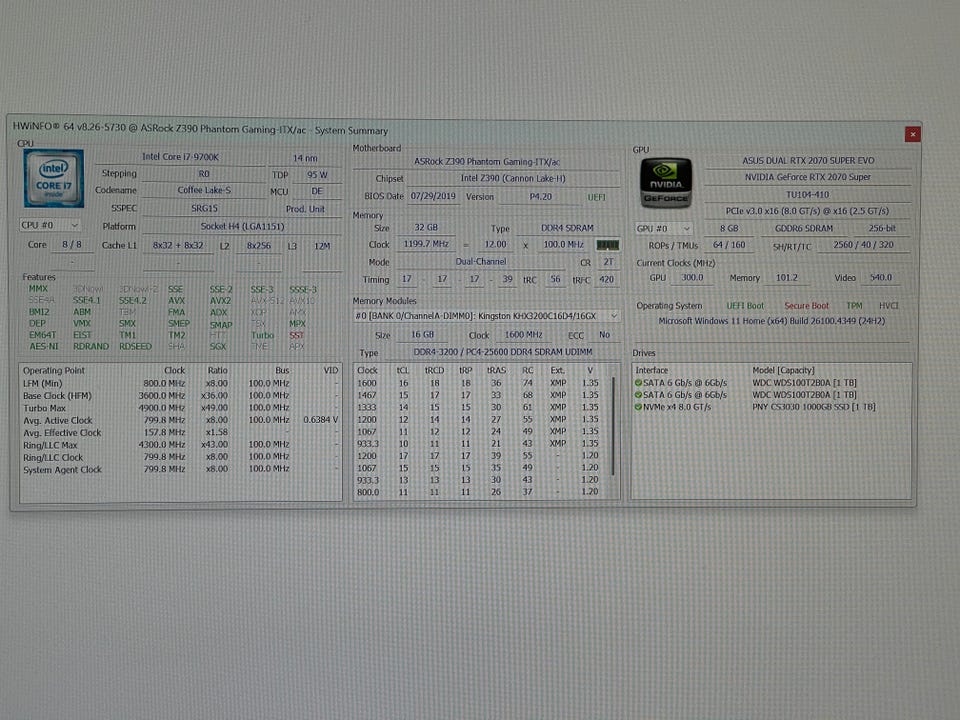Click the Microsoft Windows 11 Home build text
This screenshot has width=960, height=720.
pyautogui.click(x=771, y=321)
